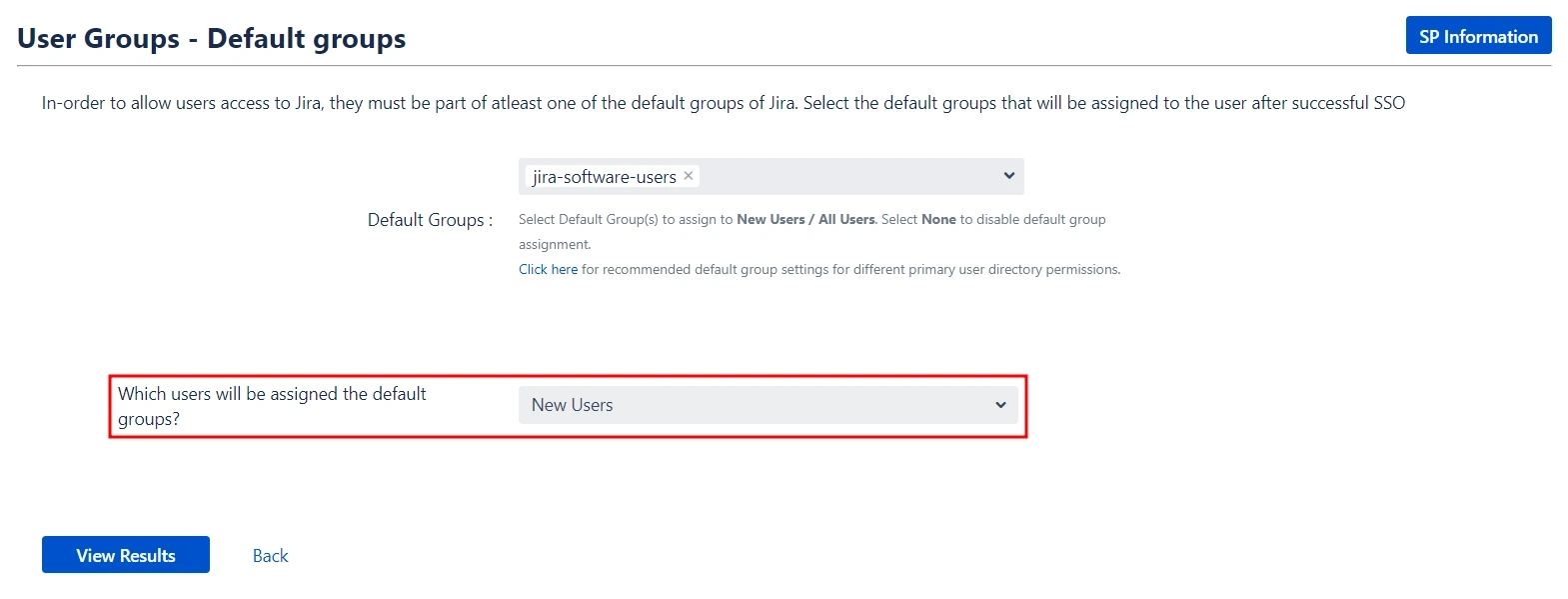
Task: Click the 'Select Default Group(s)' help text
Action: click(x=811, y=232)
